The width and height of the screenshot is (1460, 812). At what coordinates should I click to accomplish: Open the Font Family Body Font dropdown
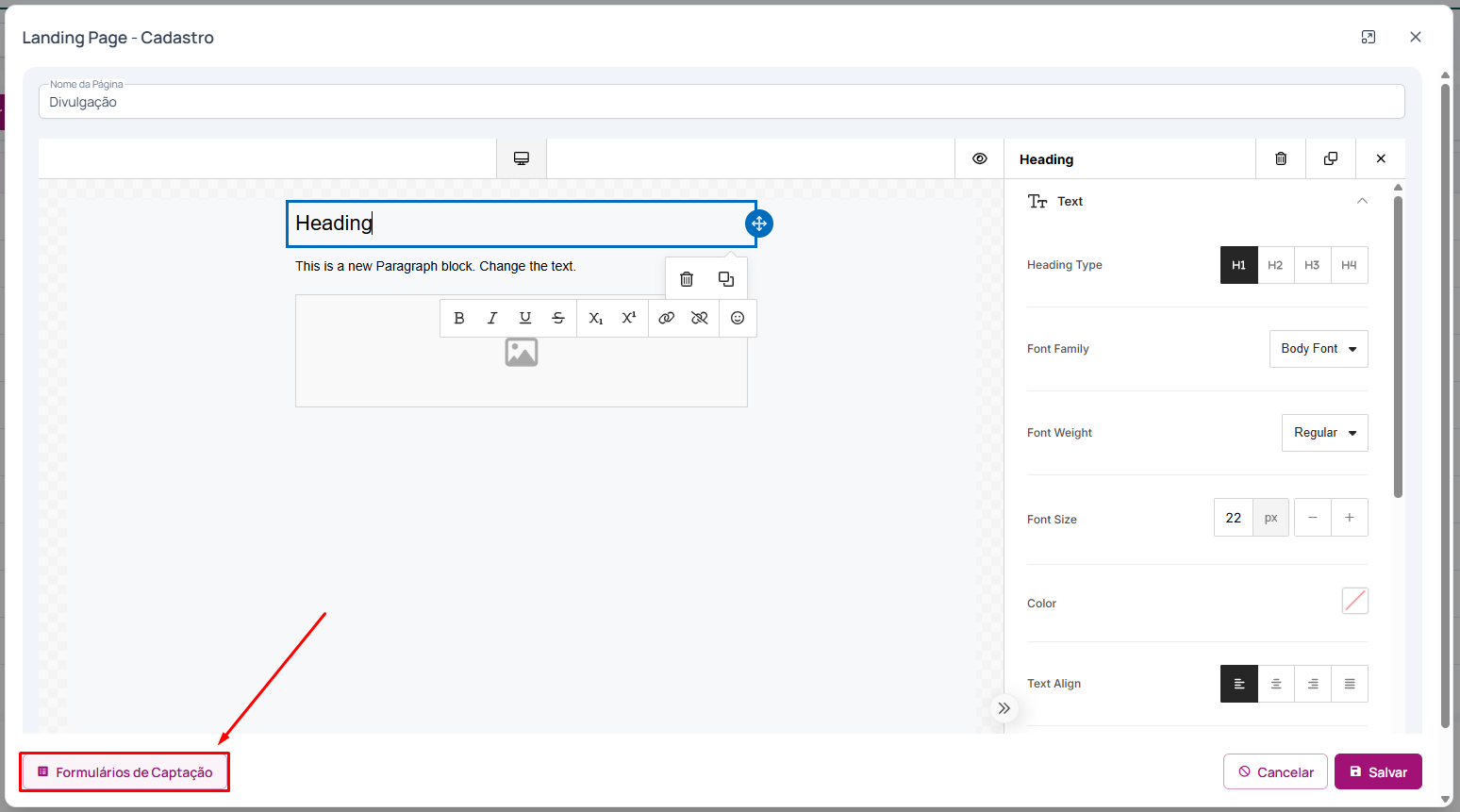coord(1318,349)
